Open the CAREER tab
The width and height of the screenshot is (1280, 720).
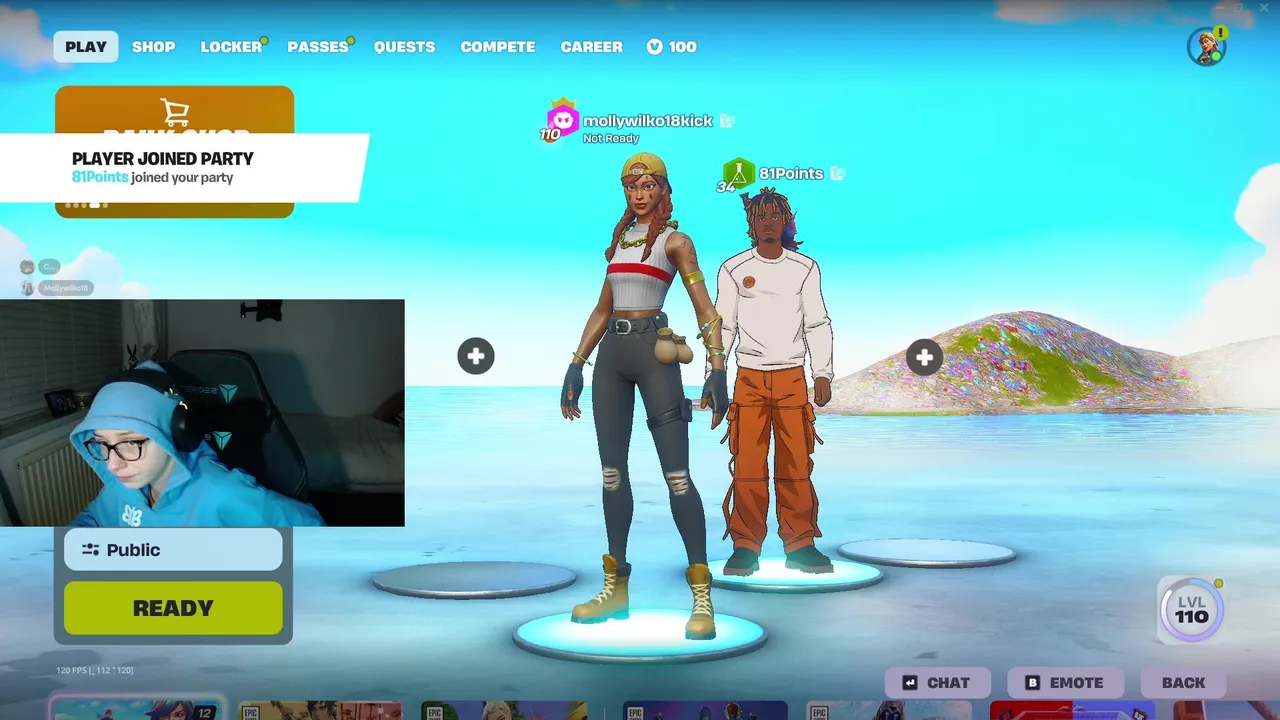point(591,47)
